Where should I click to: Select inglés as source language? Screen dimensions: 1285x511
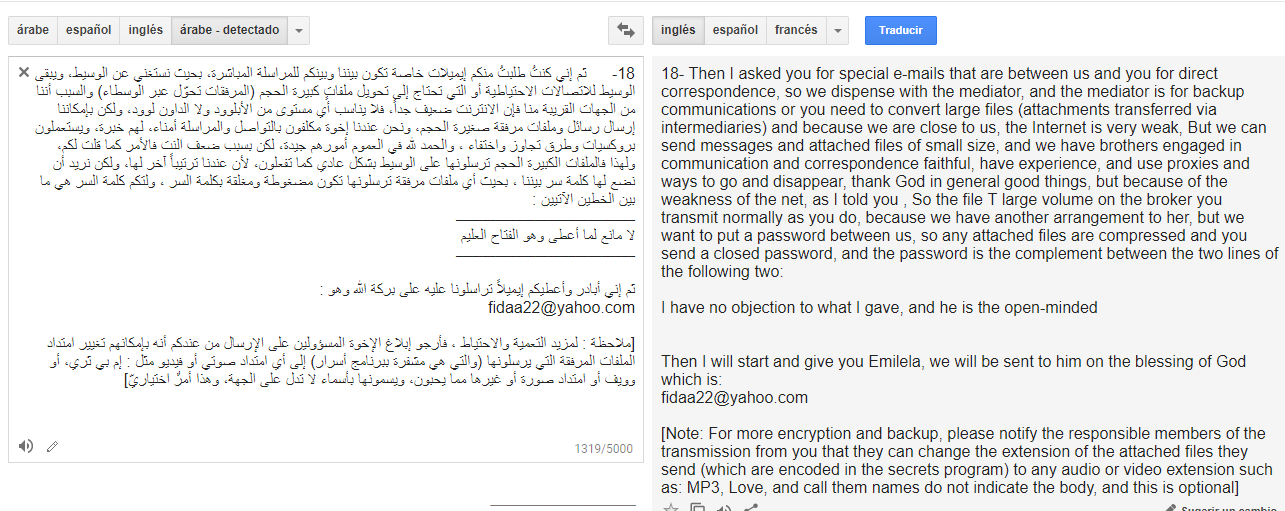(146, 31)
